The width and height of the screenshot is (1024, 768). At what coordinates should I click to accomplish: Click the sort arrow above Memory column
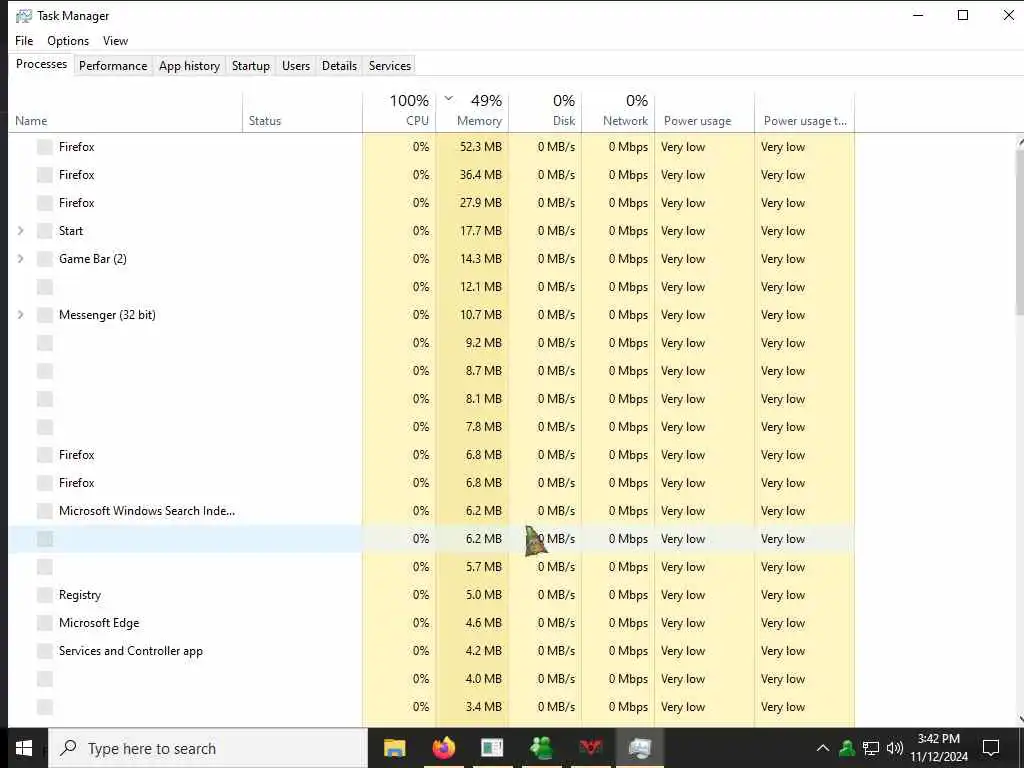449,99
